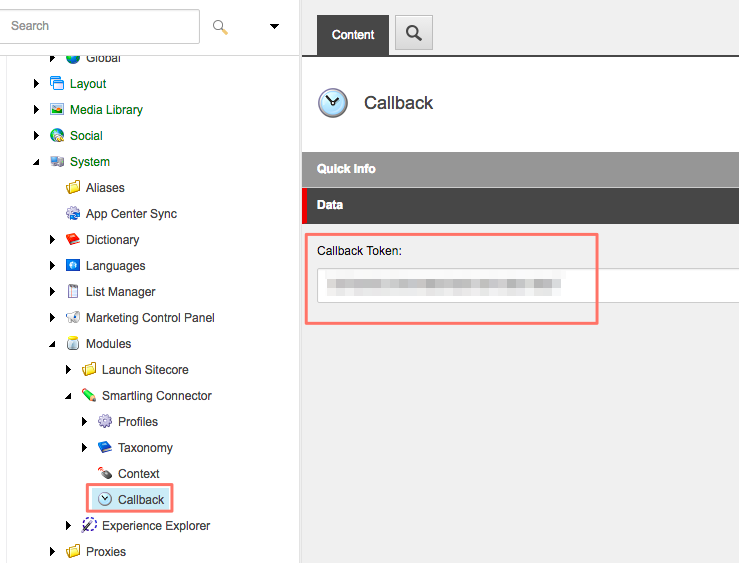Click the Media Library icon in tree

coord(57,110)
